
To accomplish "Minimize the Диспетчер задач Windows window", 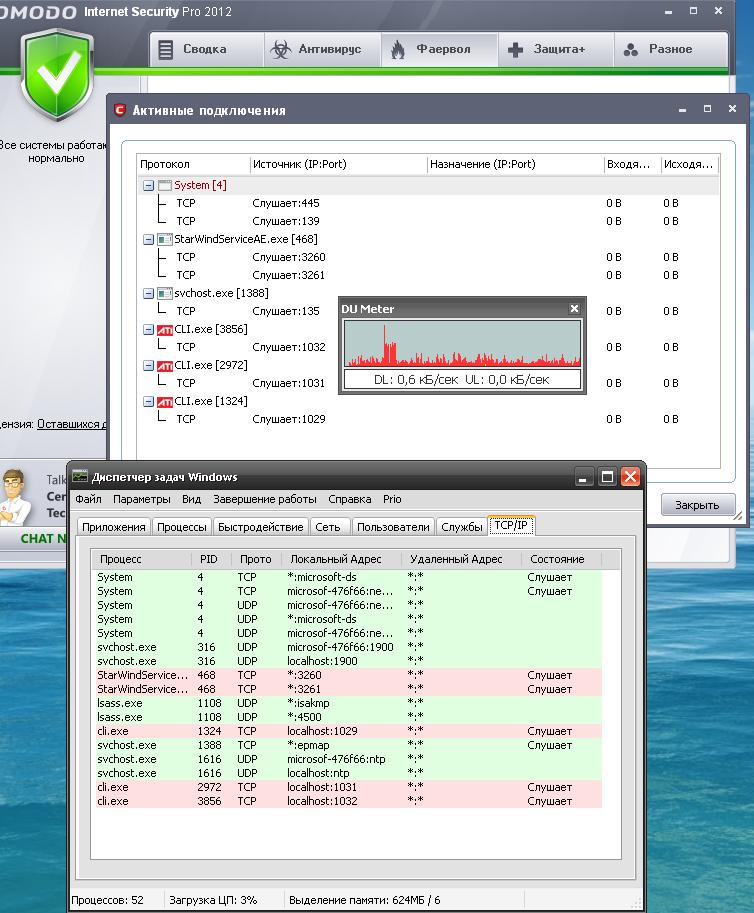I will (583, 477).
